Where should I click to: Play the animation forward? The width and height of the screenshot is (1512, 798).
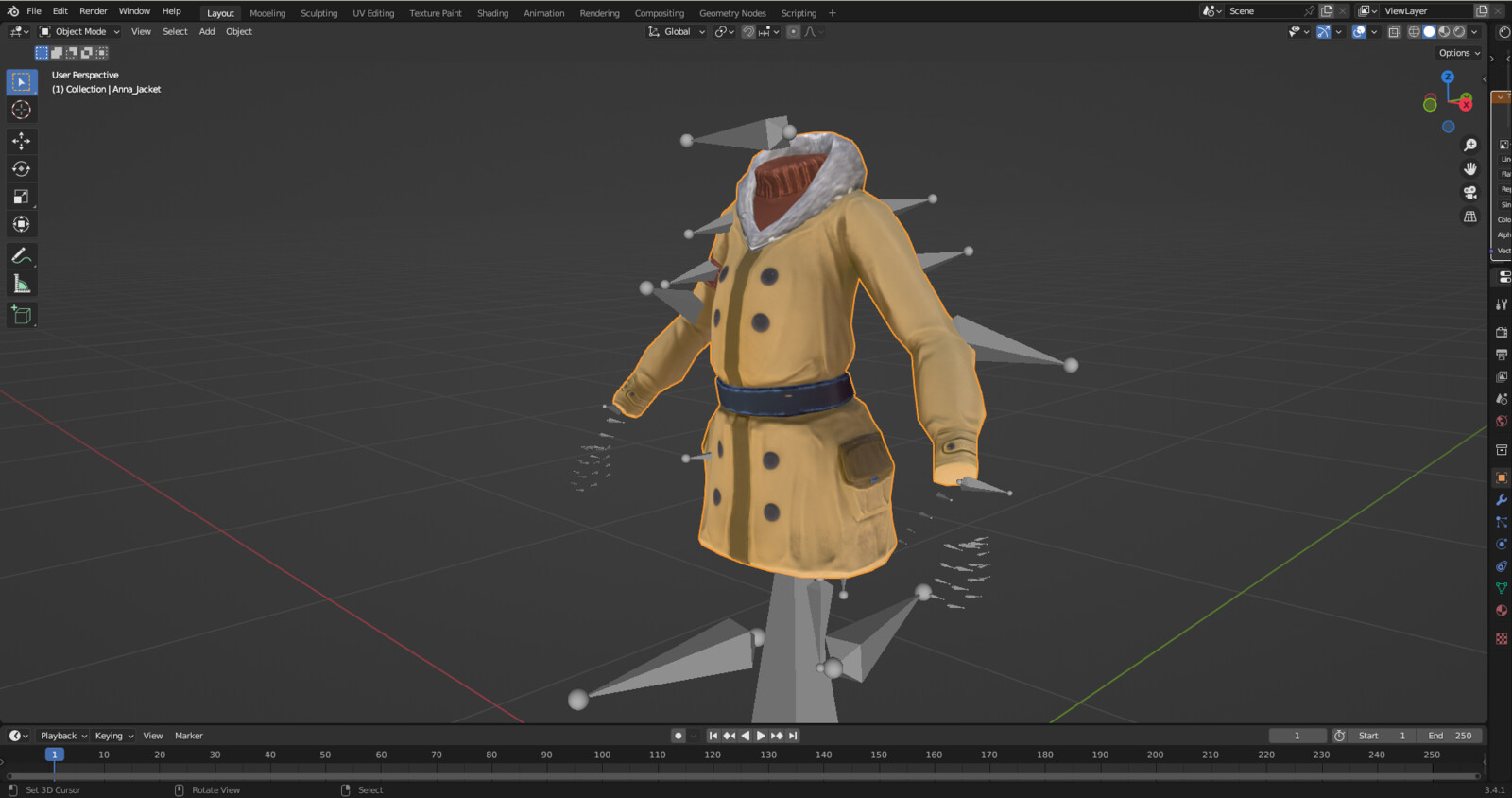761,736
